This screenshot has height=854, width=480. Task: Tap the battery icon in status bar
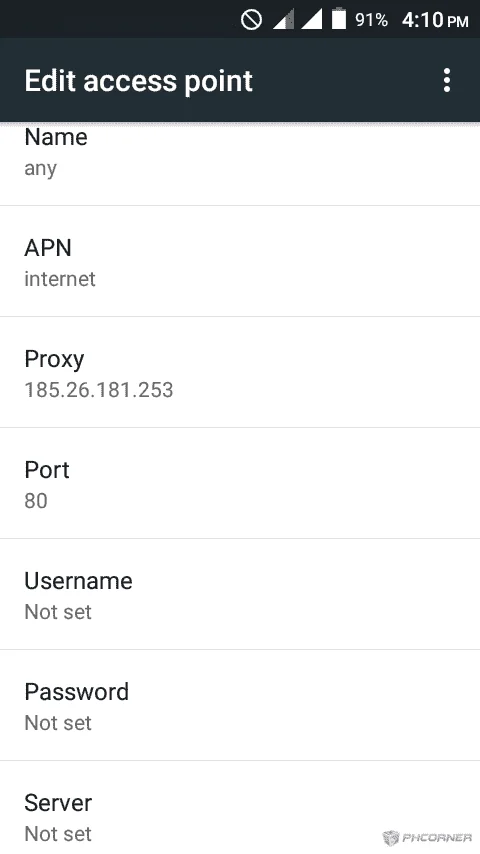(x=339, y=19)
